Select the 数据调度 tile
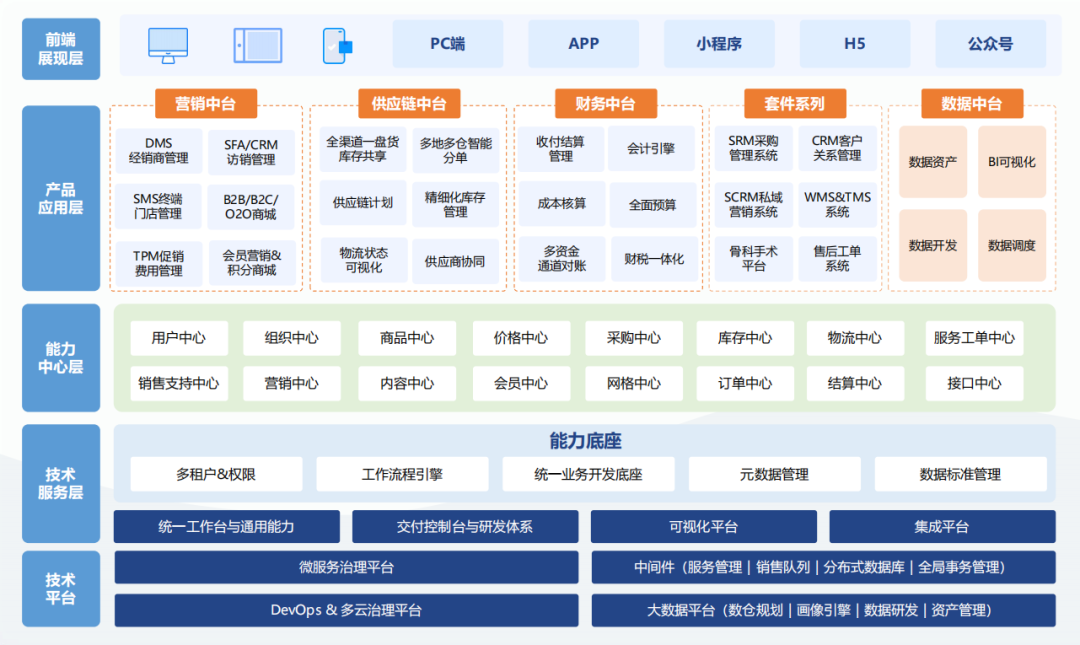The image size is (1080, 645). point(1012,245)
